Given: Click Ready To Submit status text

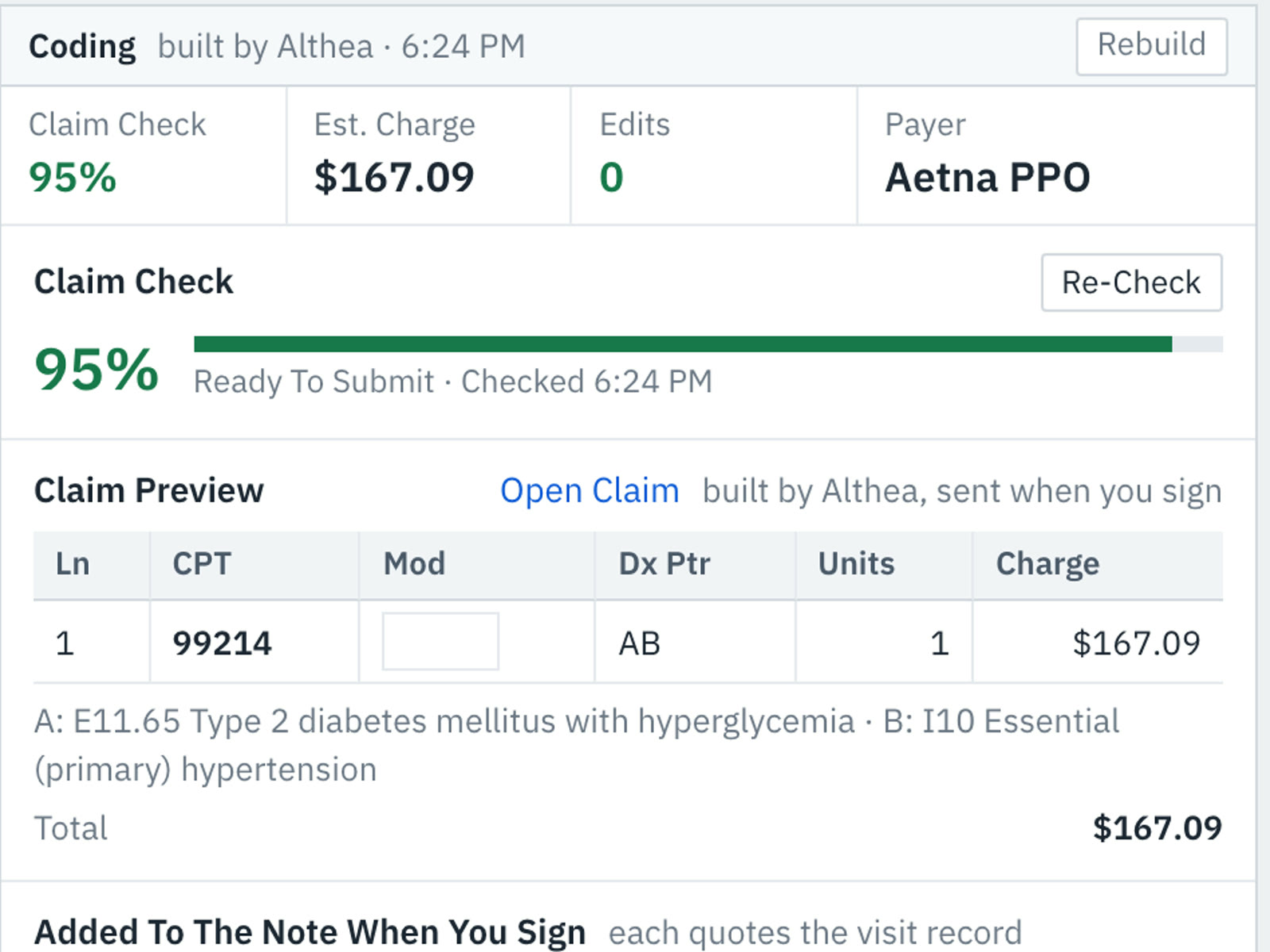Looking at the screenshot, I should [x=314, y=382].
